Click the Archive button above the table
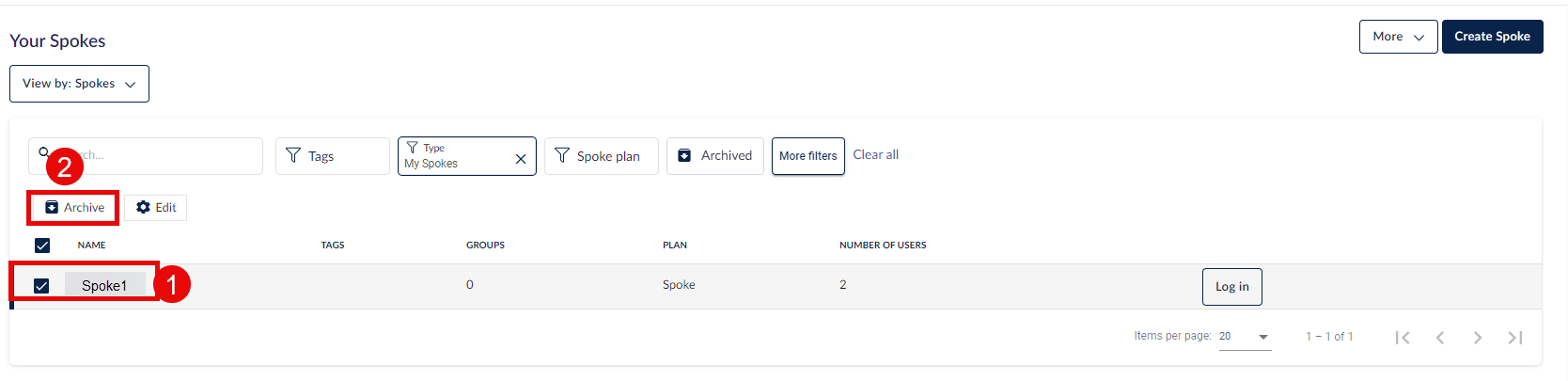1568x381 pixels. click(74, 208)
